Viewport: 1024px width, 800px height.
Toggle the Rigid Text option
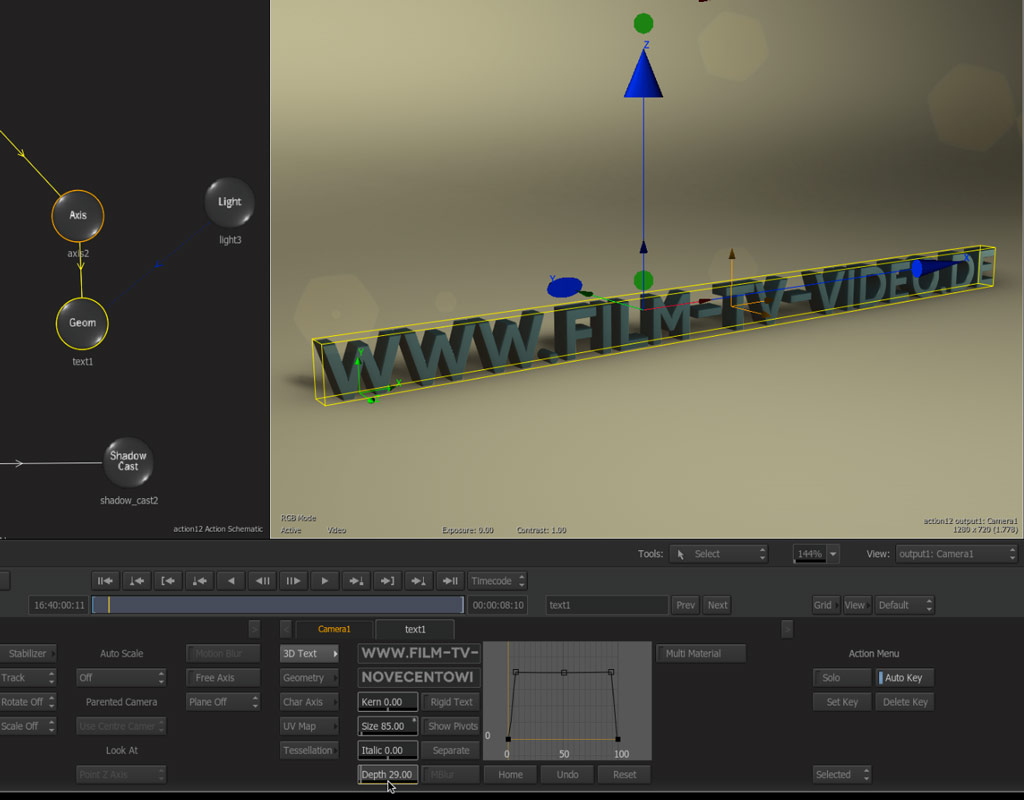(451, 702)
